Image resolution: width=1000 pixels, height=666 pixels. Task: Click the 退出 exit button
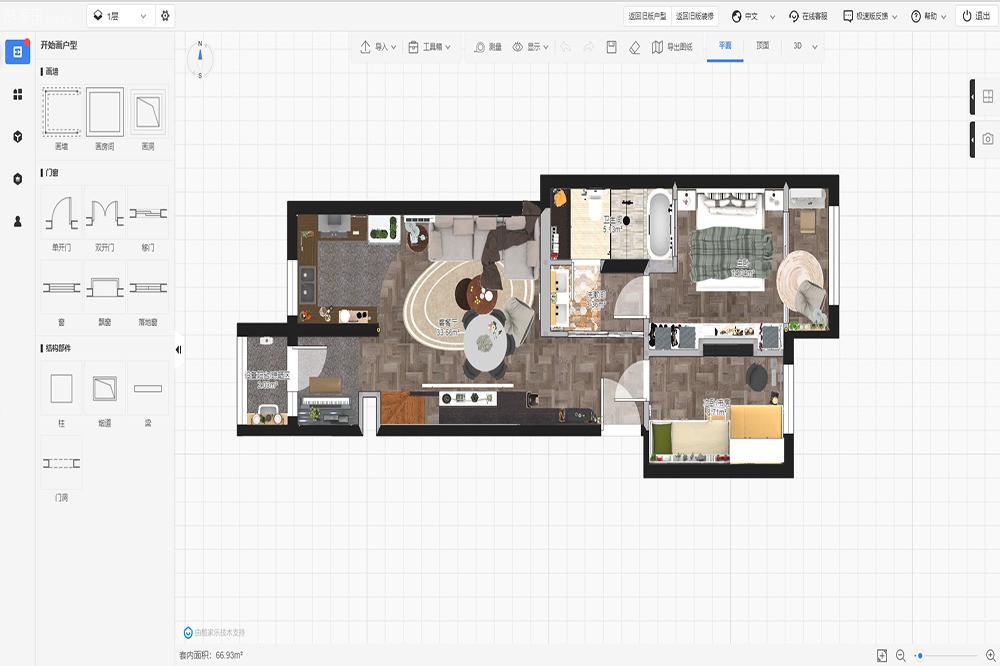coord(976,16)
